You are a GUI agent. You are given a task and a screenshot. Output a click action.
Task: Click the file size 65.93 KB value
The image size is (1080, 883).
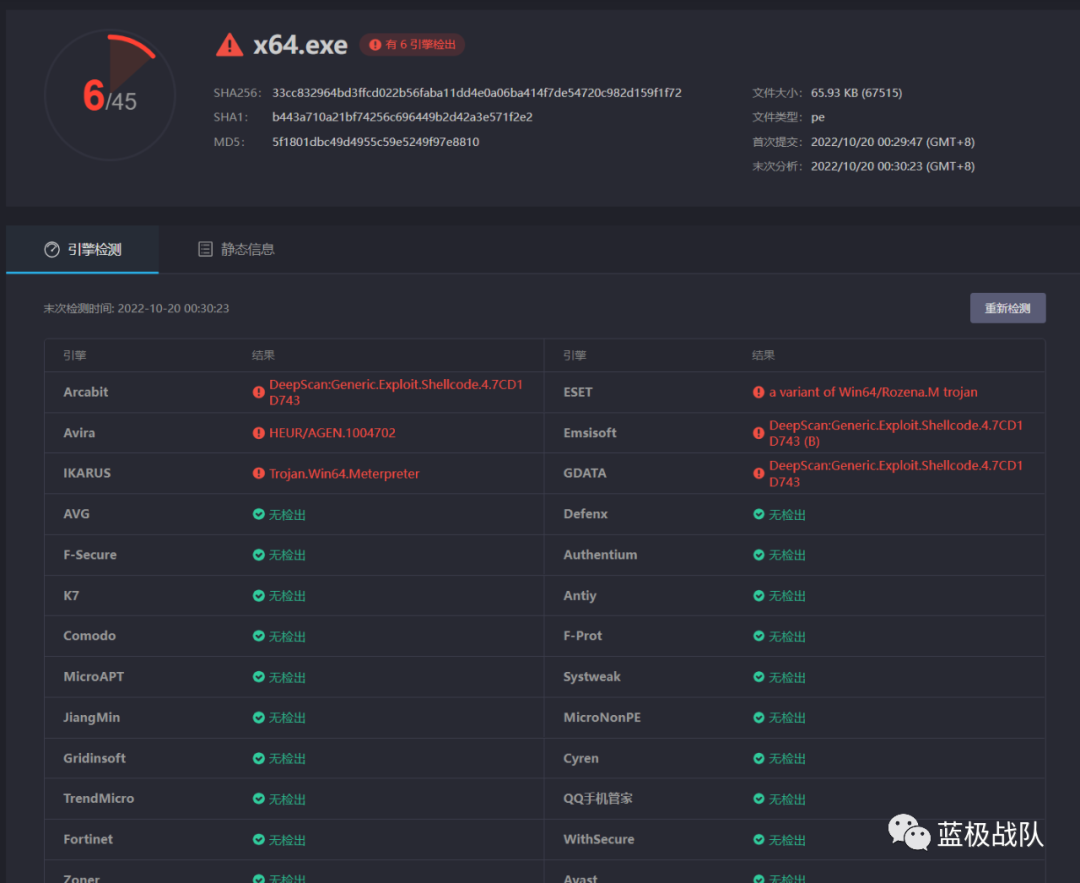pos(856,92)
